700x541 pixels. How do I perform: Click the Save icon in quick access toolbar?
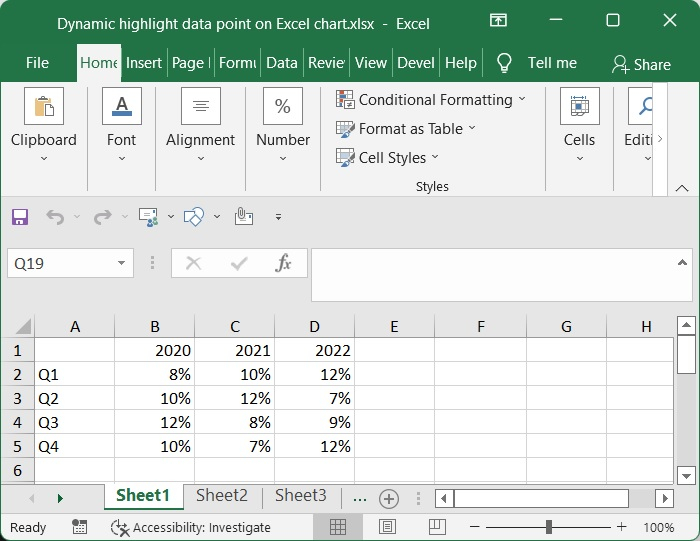(20, 216)
